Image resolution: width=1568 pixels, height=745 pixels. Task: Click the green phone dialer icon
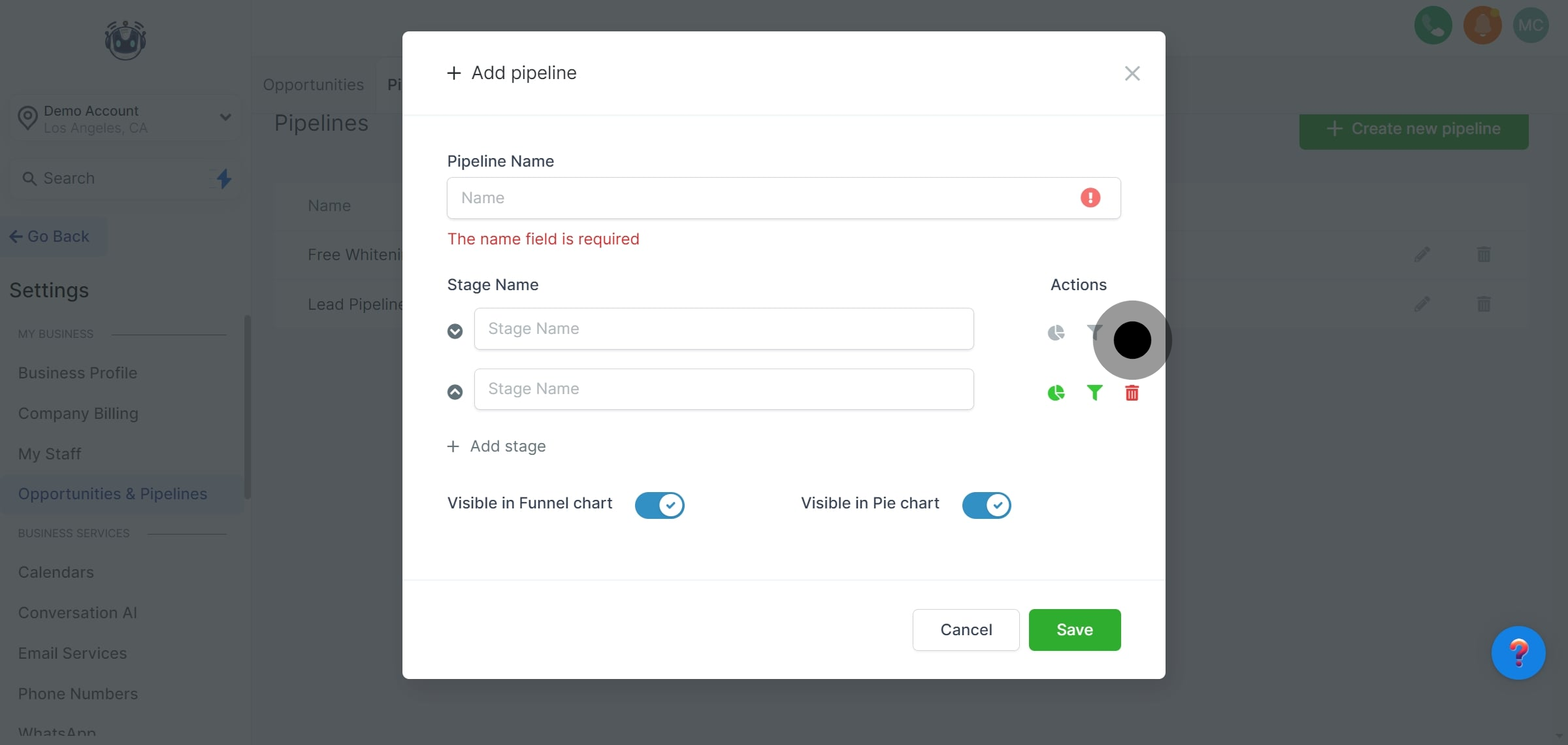(x=1433, y=25)
